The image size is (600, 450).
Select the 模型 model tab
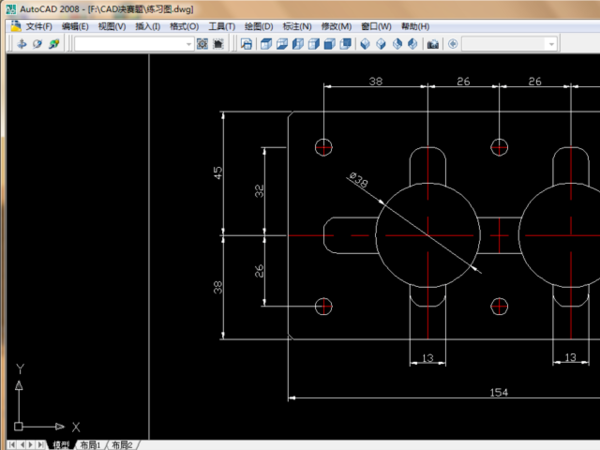click(x=61, y=444)
